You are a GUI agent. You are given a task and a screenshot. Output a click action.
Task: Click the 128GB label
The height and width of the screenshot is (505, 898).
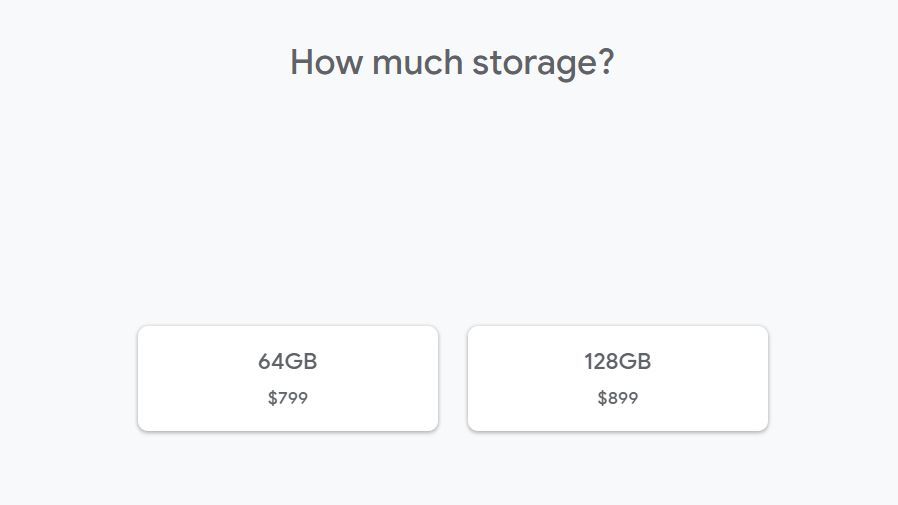pos(618,362)
